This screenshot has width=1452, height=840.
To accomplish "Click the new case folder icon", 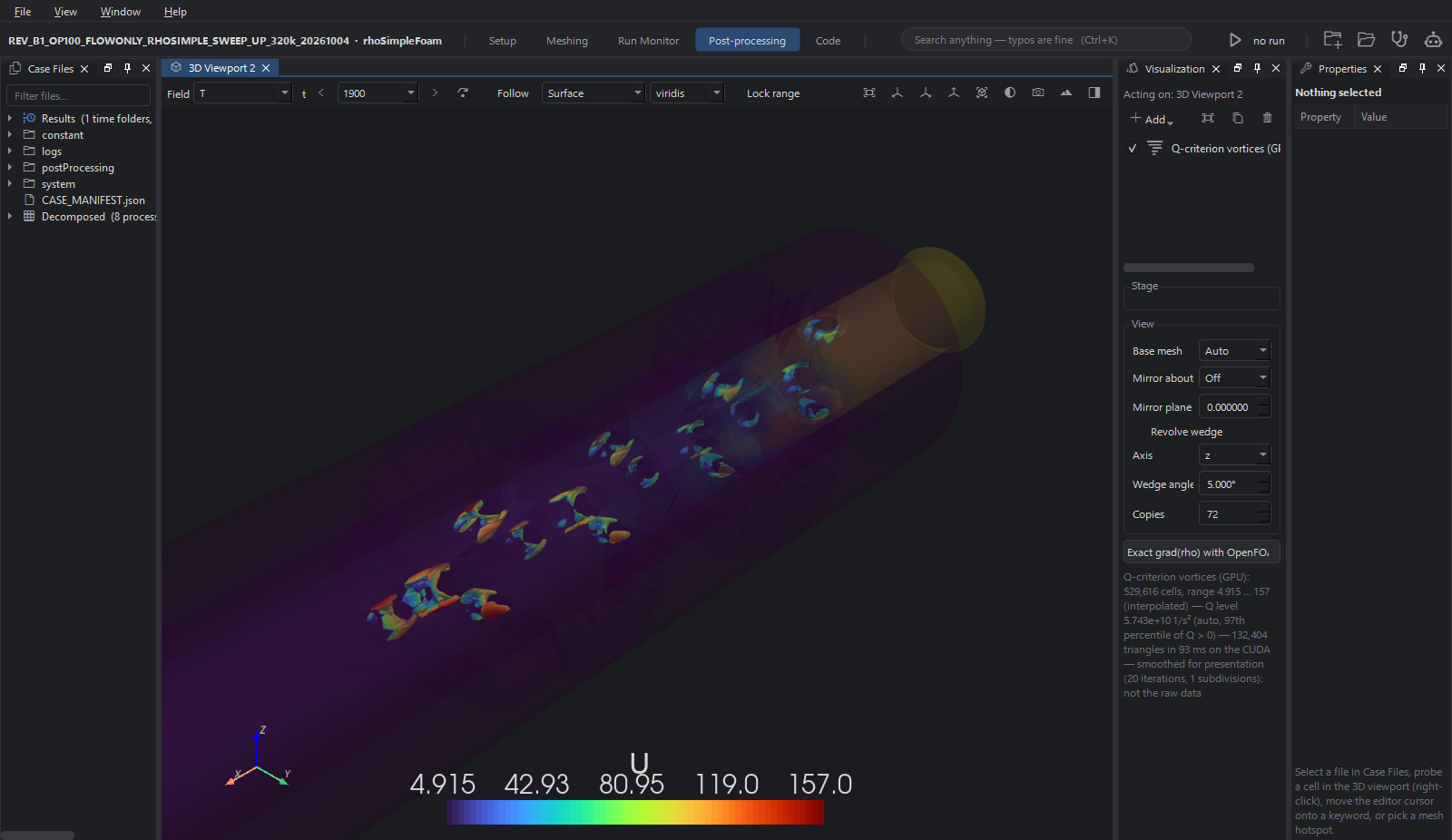I will (x=1332, y=39).
